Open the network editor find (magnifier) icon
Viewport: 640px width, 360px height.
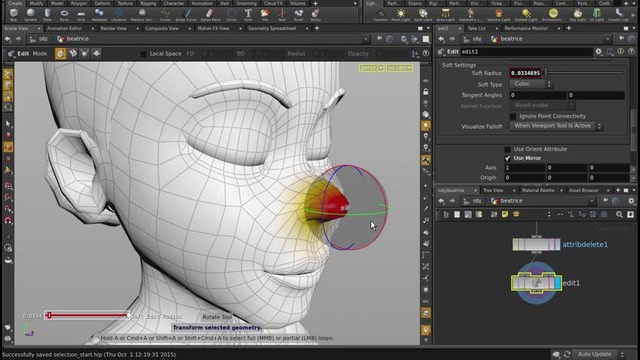click(619, 214)
